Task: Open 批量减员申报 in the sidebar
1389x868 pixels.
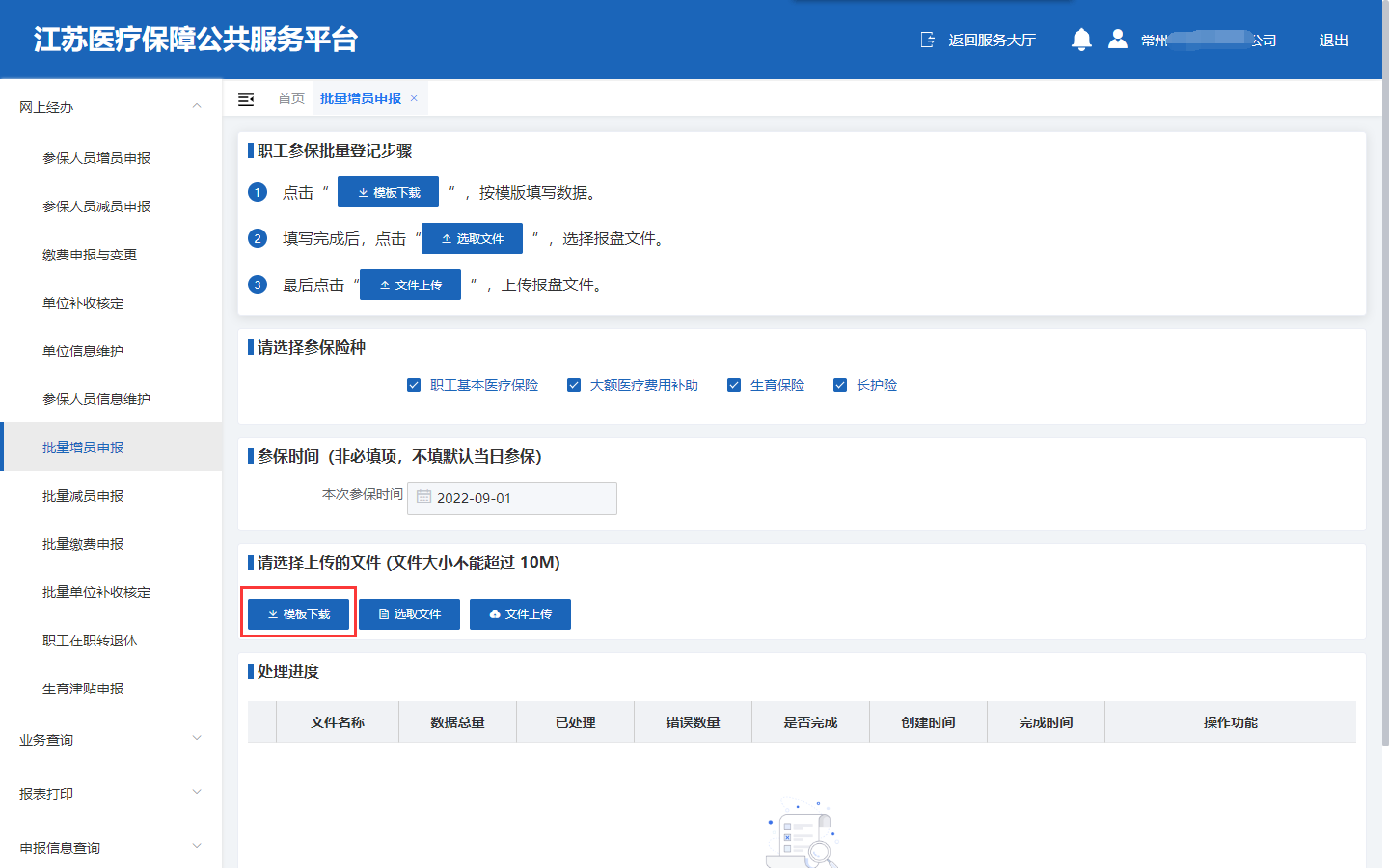Action: pyautogui.click(x=83, y=496)
